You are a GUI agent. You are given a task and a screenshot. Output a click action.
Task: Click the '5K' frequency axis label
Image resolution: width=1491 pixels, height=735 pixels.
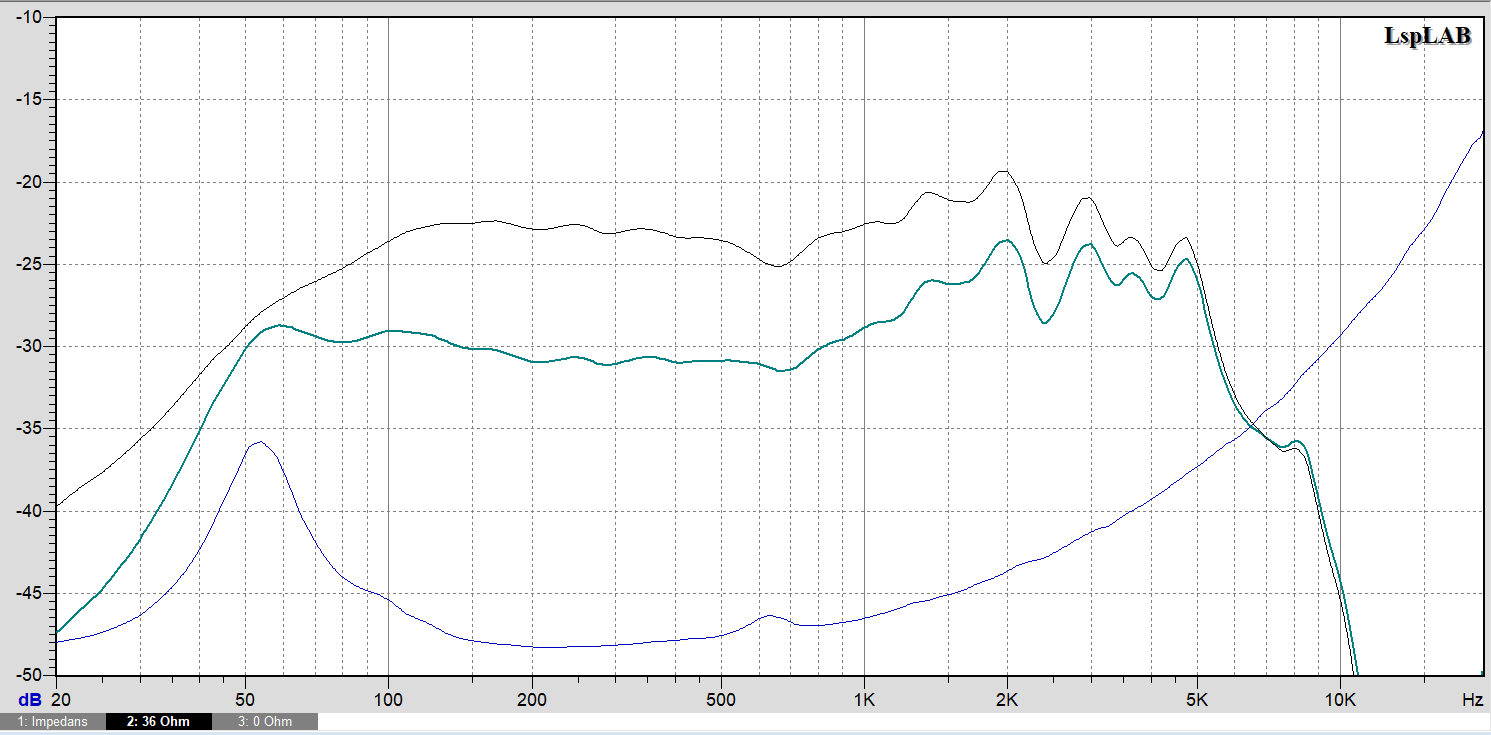coord(1197,698)
